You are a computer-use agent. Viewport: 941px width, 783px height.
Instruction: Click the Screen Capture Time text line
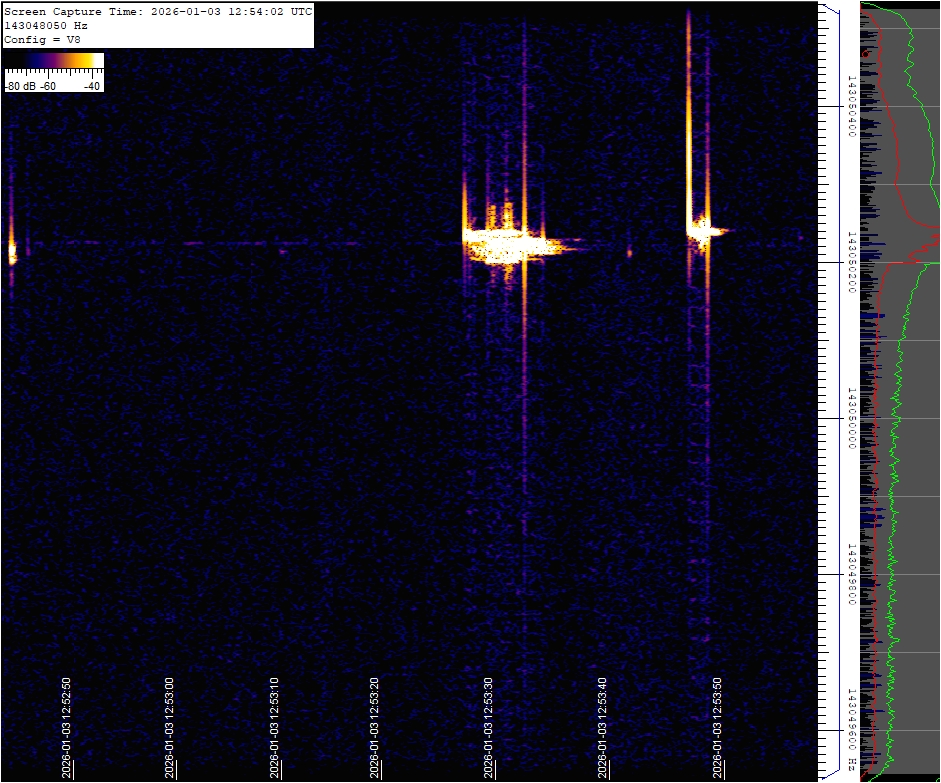click(x=158, y=12)
